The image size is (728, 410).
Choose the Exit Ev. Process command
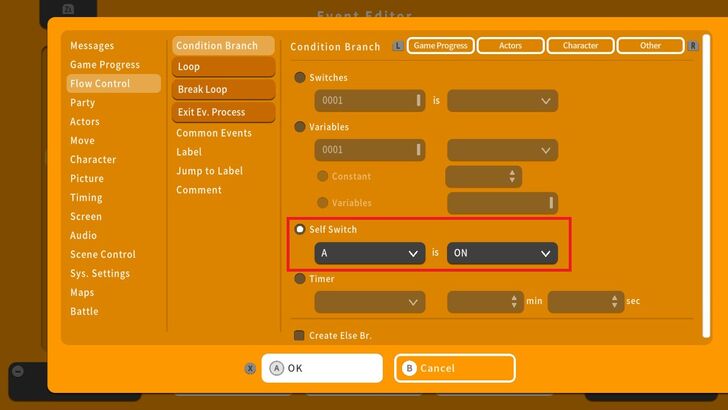pyautogui.click(x=223, y=112)
